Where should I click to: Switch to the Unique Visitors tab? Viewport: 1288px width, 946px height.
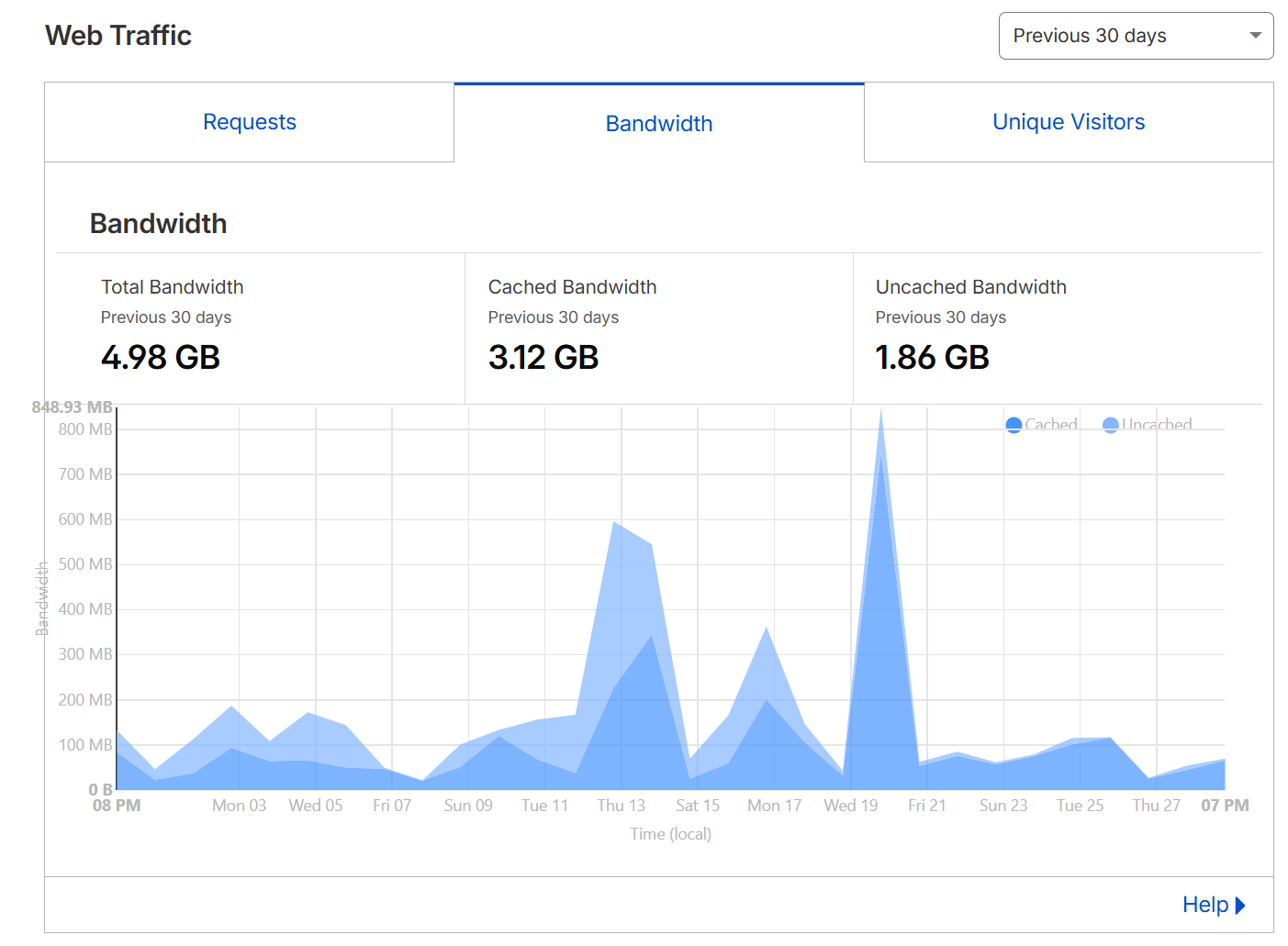[x=1068, y=121]
